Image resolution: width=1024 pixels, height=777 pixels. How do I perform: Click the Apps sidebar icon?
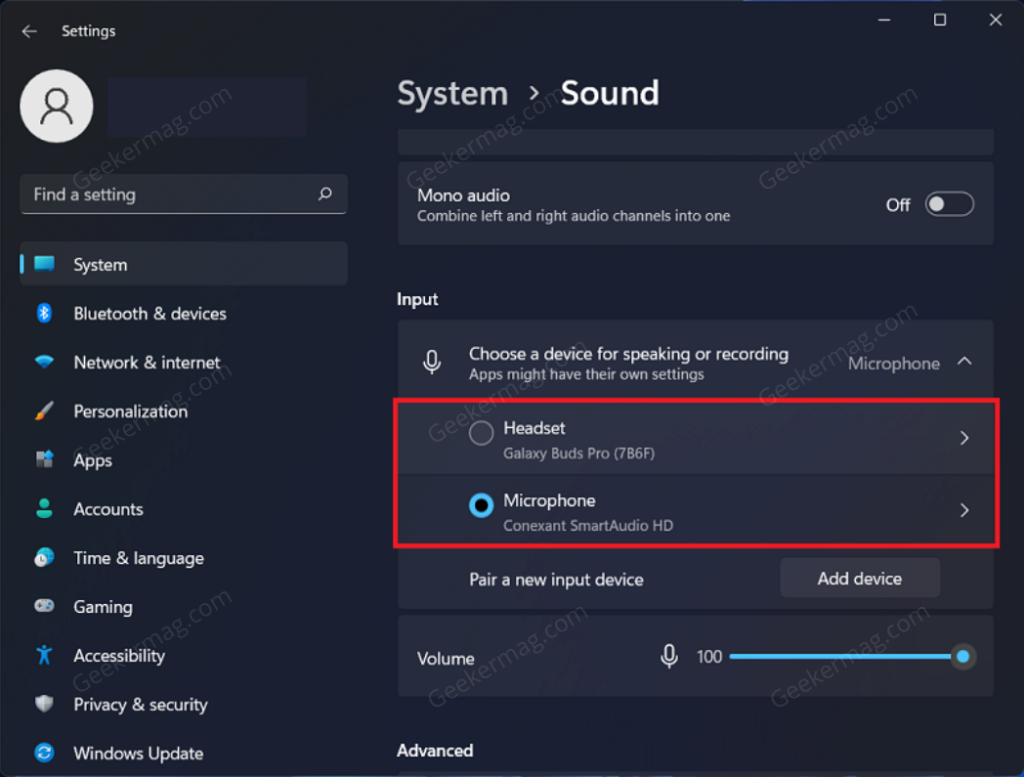44,460
